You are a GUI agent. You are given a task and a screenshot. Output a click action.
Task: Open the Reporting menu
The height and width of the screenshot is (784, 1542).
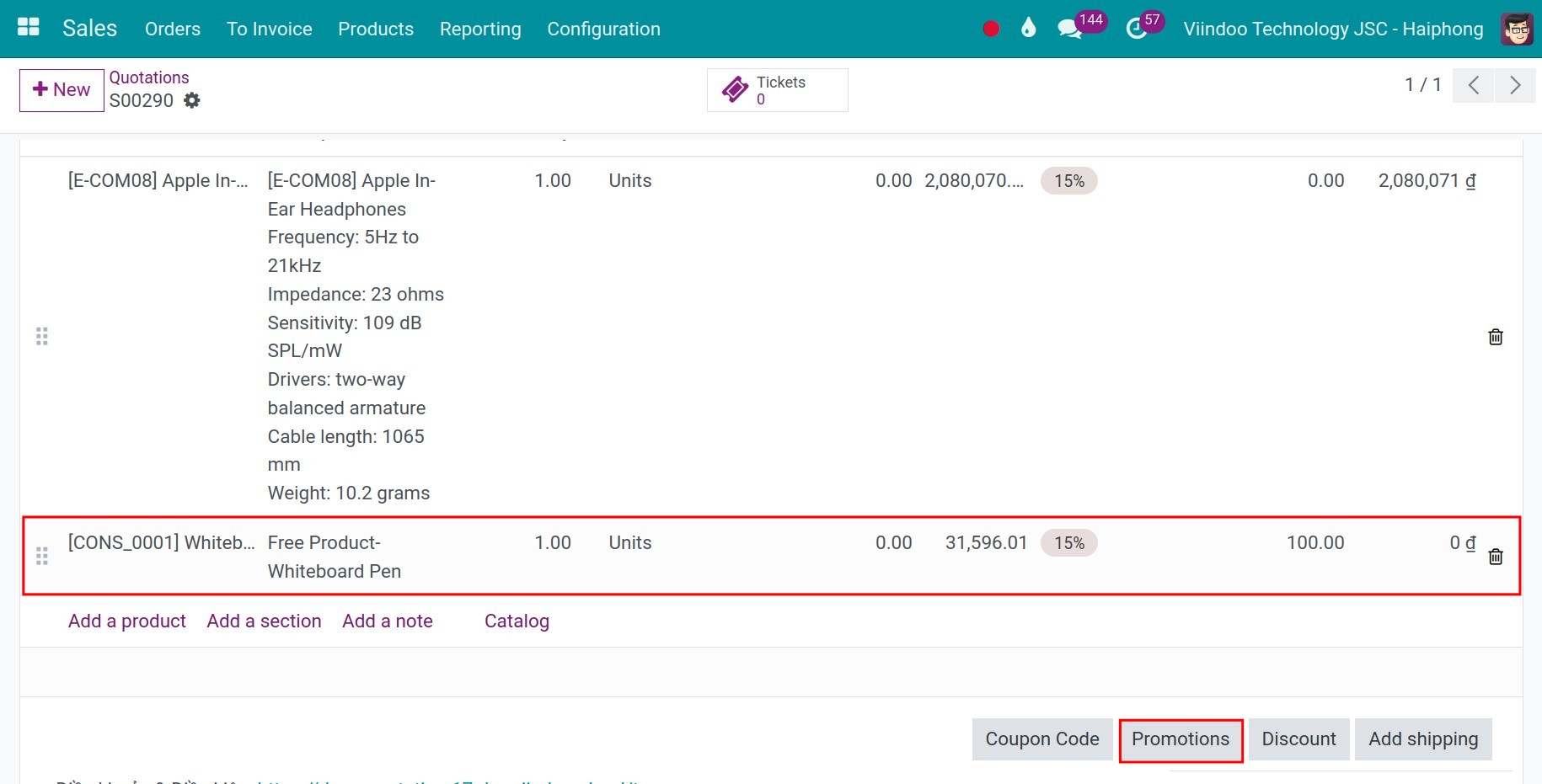[480, 29]
